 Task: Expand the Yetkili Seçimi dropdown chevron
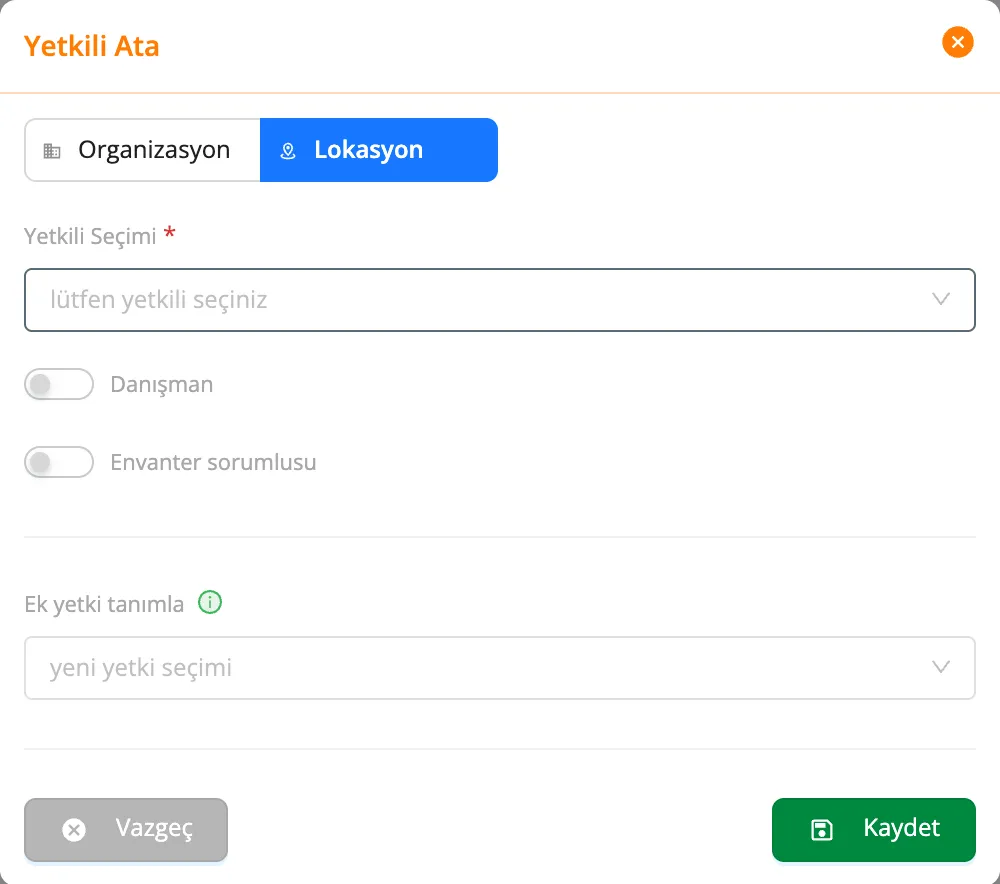coord(941,299)
